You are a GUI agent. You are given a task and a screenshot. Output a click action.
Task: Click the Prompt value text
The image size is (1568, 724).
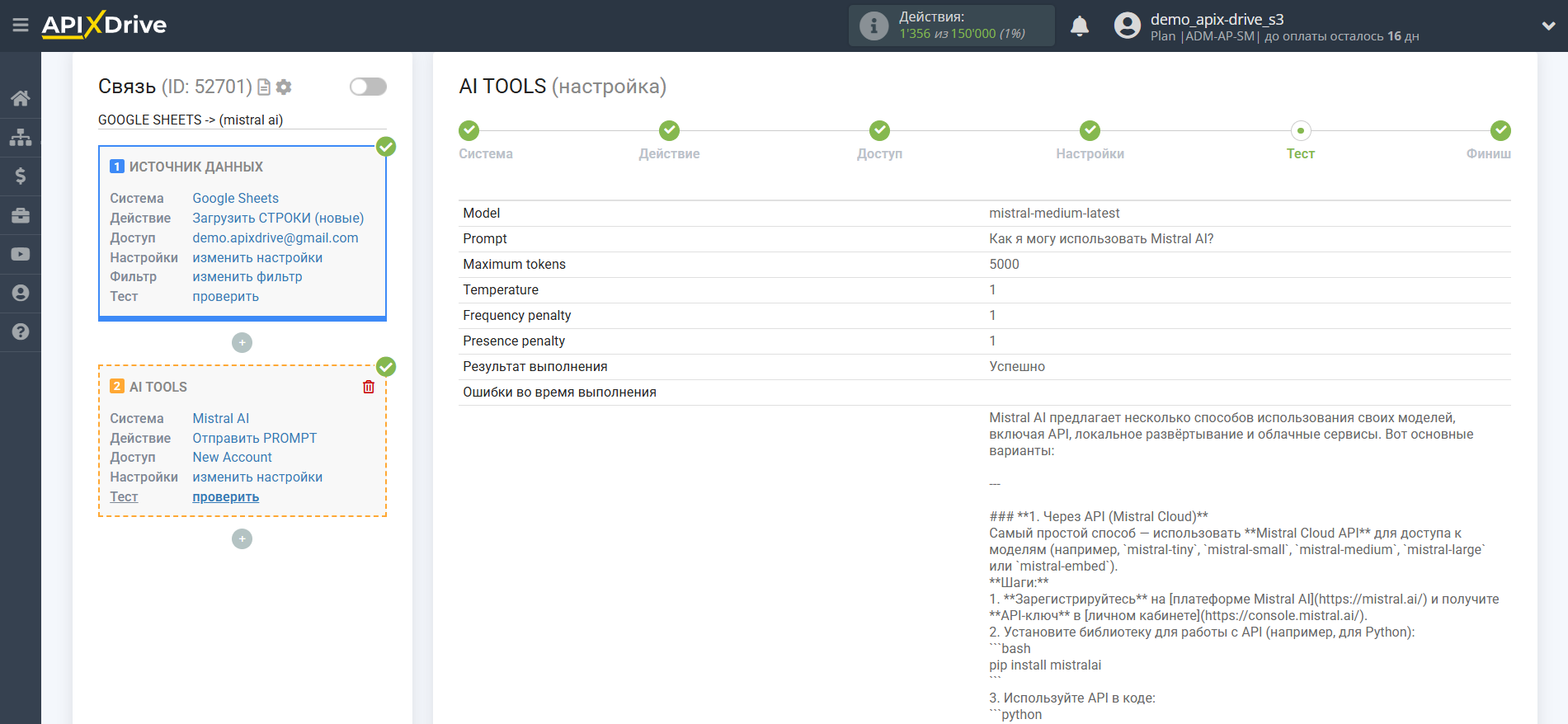pos(1101,238)
